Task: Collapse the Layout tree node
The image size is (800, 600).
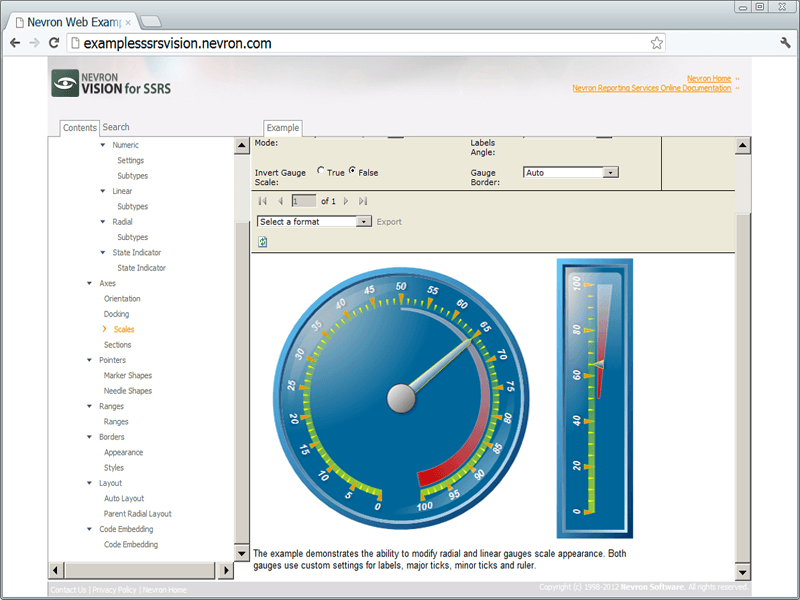Action: click(x=89, y=483)
